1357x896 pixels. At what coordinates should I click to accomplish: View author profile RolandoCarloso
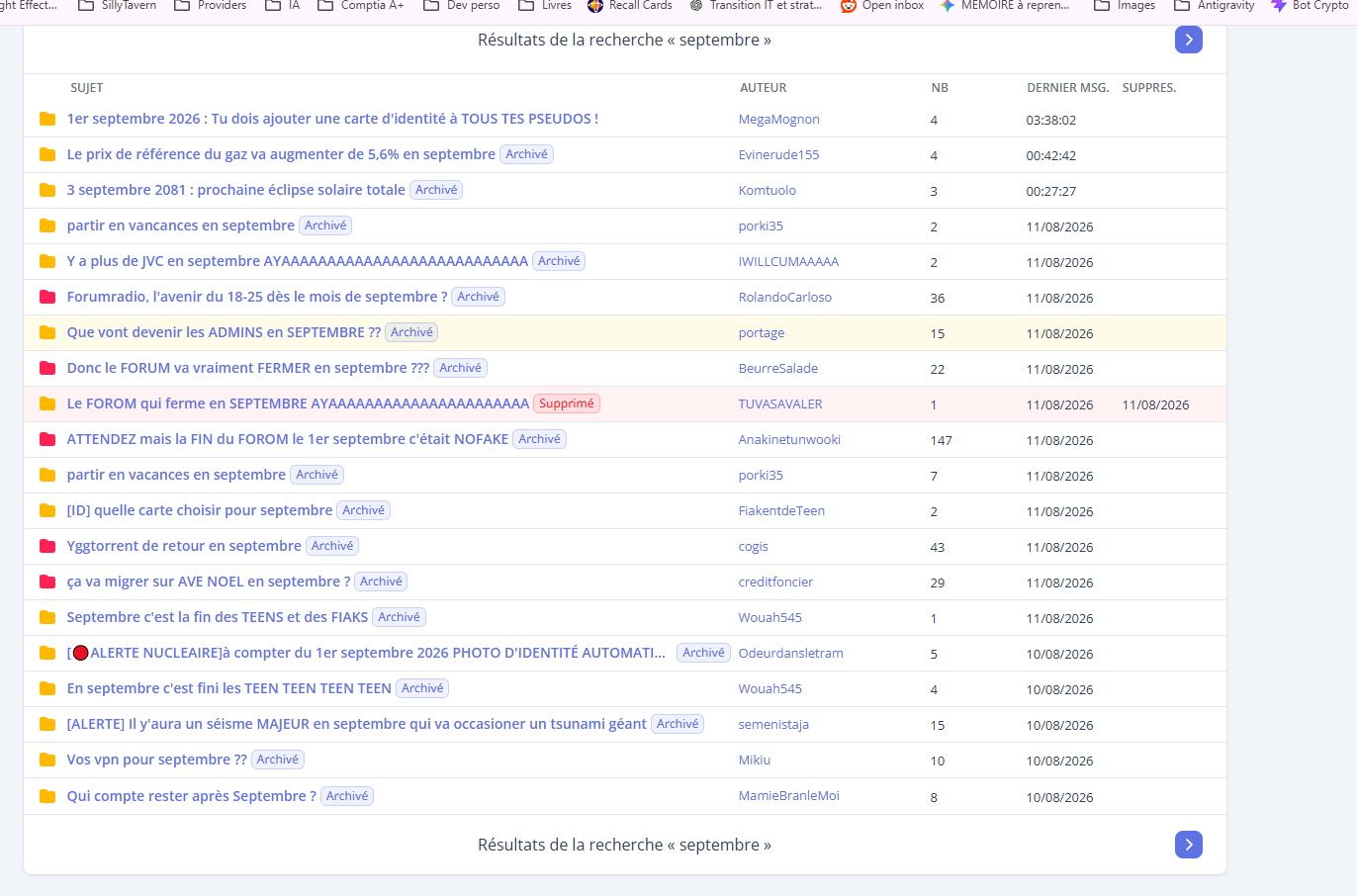(x=785, y=298)
